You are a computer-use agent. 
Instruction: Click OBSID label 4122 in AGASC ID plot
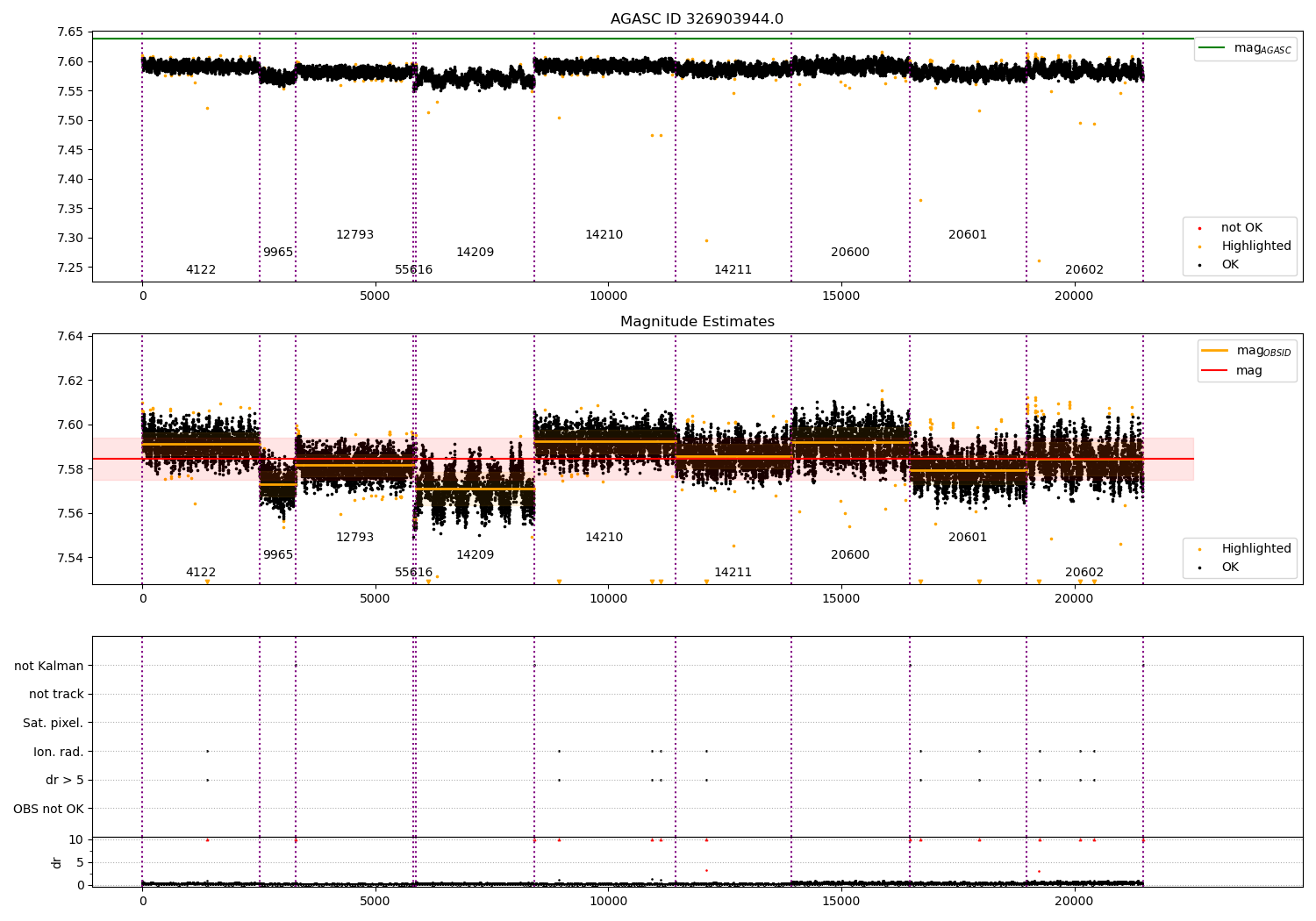pyautogui.click(x=201, y=270)
